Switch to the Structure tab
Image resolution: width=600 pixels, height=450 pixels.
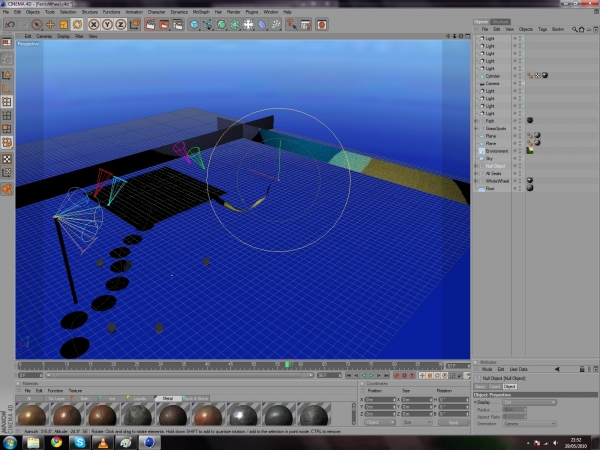pyautogui.click(x=500, y=22)
